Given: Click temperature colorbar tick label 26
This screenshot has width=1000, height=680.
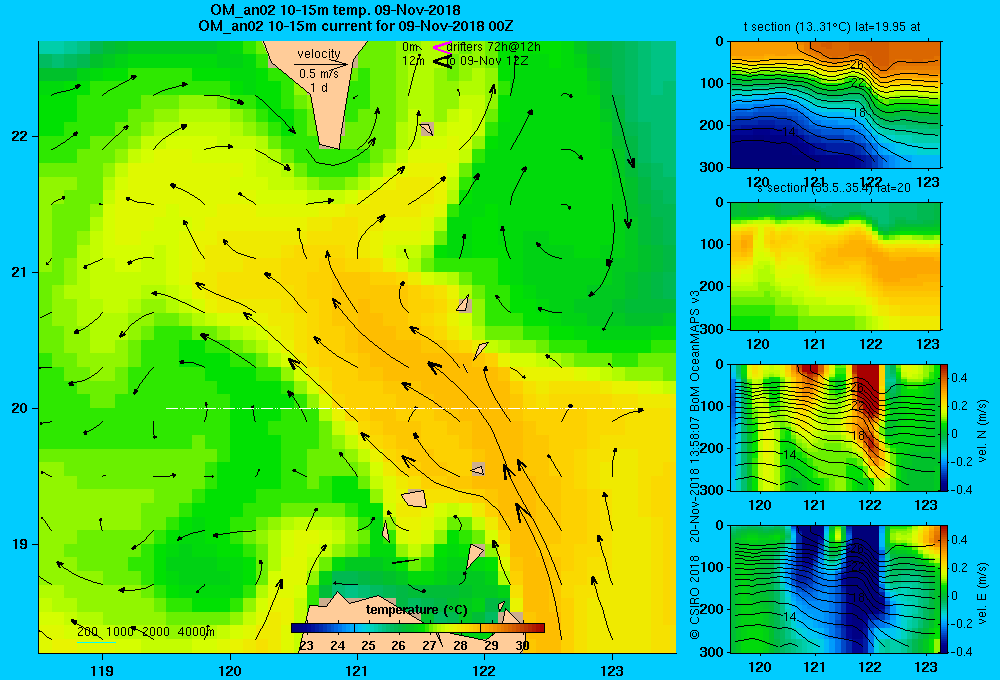Looking at the screenshot, I should [399, 646].
